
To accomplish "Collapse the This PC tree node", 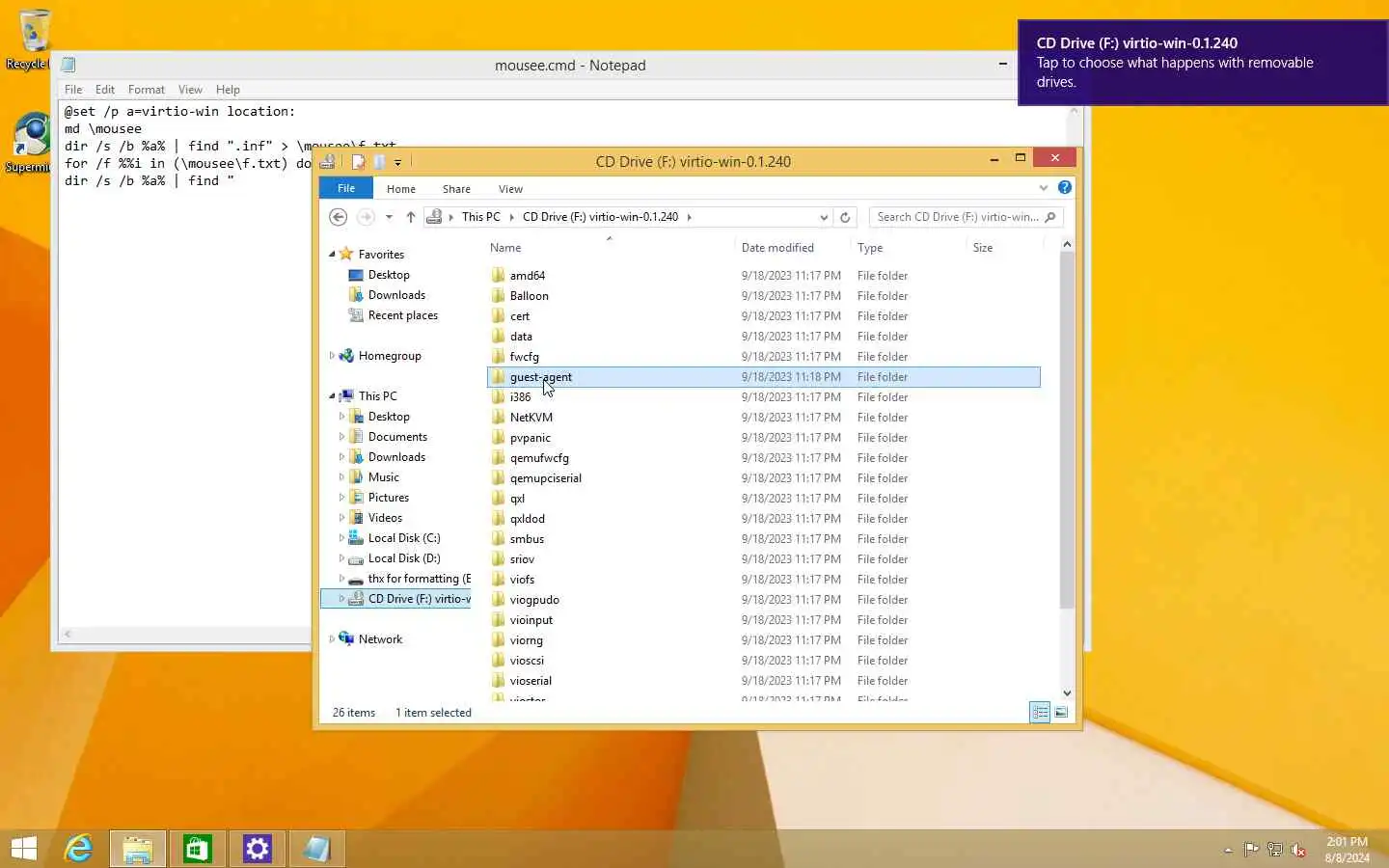I will point(332,396).
